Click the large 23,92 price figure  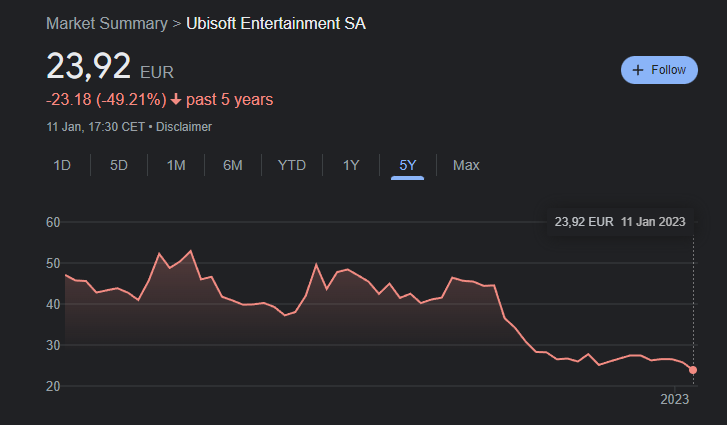coord(89,66)
